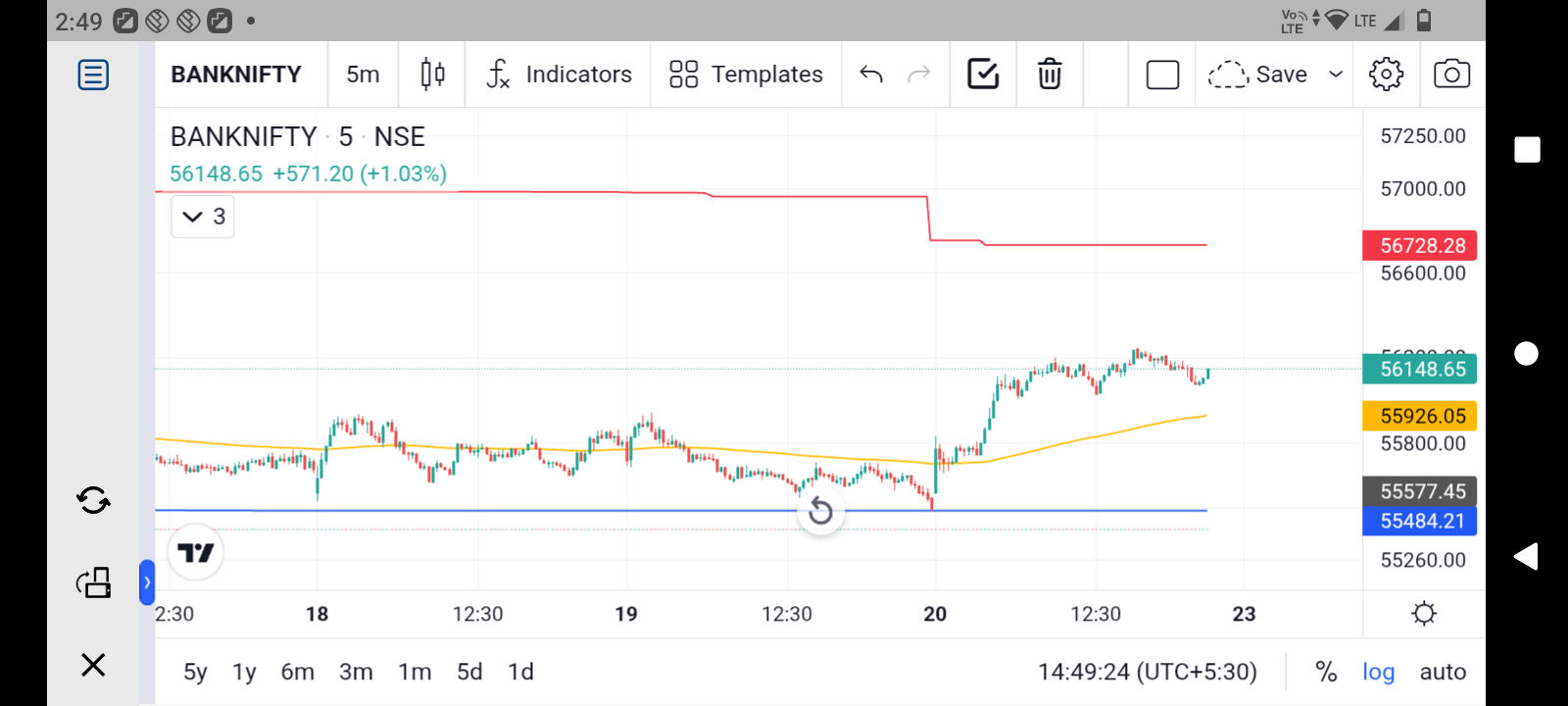Screen dimensions: 1568x706
Task: Tap the rotate screen lock icon
Action: [x=93, y=583]
